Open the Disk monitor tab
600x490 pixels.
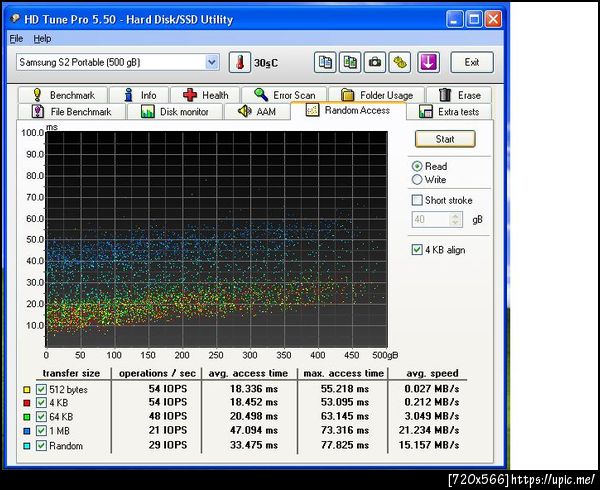point(175,112)
